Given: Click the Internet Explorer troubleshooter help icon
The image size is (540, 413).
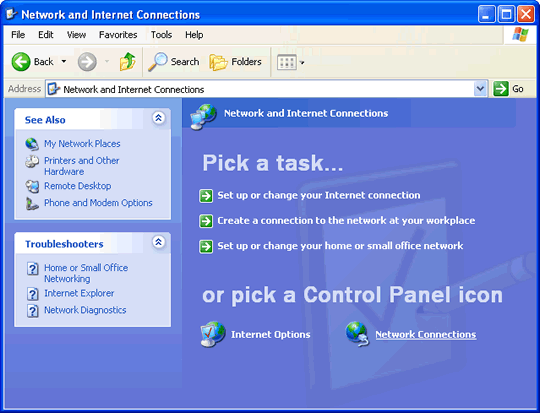Looking at the screenshot, I should pyautogui.click(x=32, y=293).
